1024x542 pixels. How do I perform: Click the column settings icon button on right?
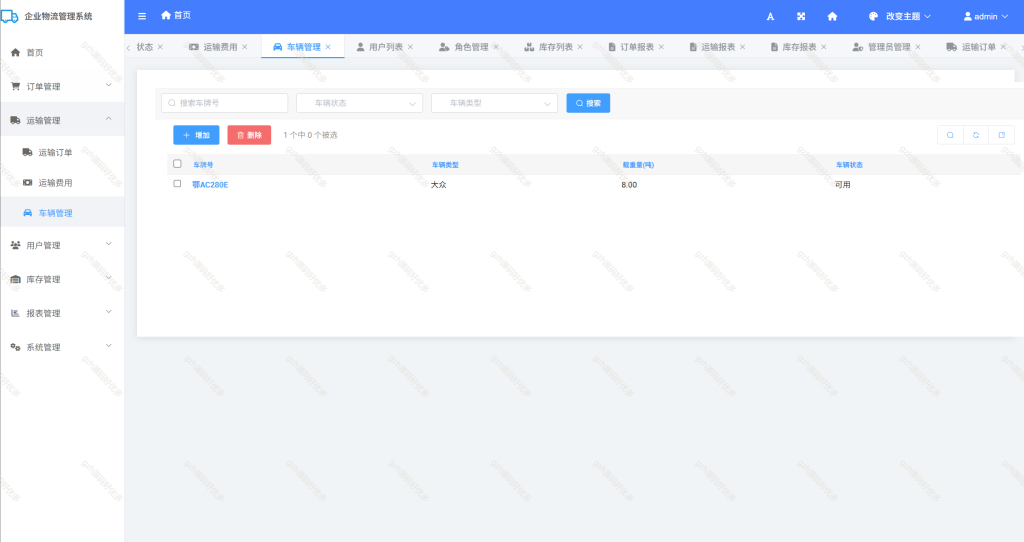1001,135
